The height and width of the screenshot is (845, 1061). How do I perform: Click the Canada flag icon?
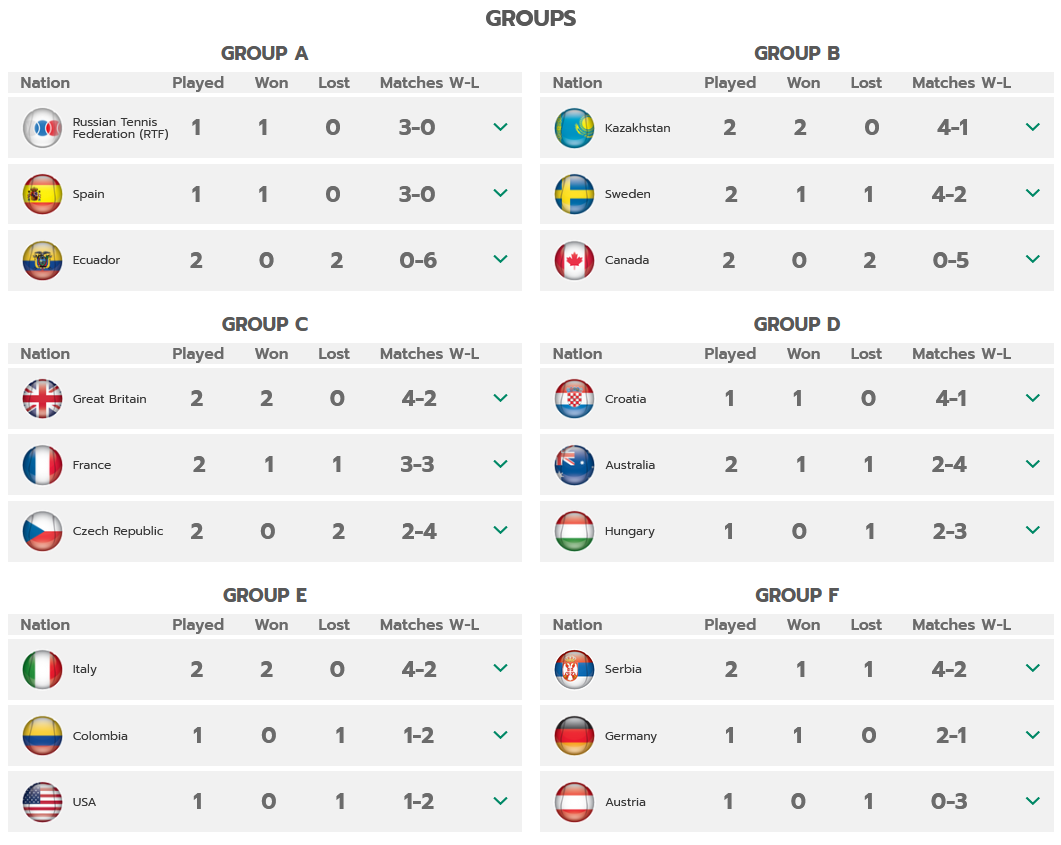point(574,260)
